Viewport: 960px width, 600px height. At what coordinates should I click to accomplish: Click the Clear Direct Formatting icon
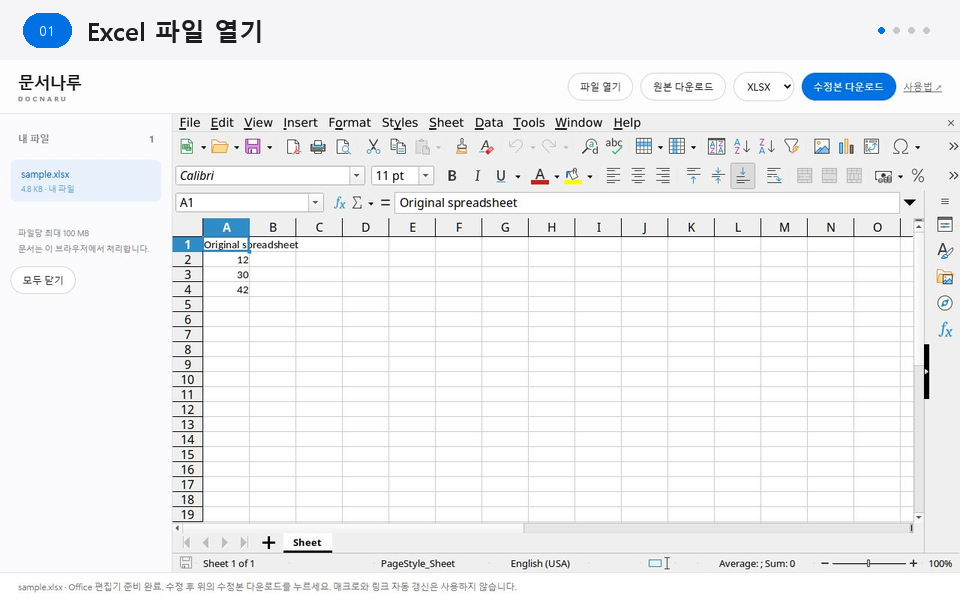point(487,146)
